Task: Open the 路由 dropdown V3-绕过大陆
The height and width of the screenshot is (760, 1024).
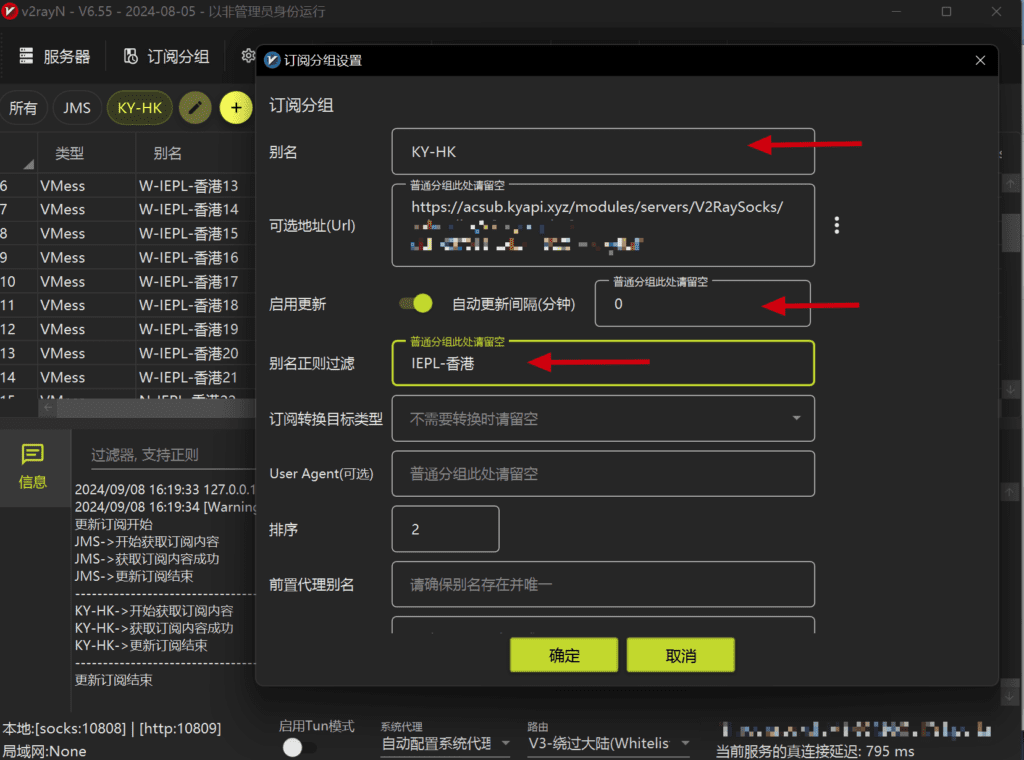Action: pyautogui.click(x=609, y=744)
